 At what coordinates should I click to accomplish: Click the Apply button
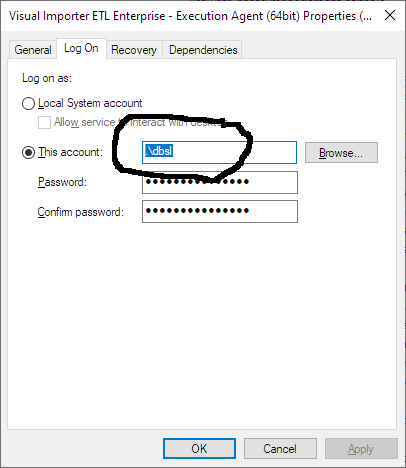[x=361, y=449]
